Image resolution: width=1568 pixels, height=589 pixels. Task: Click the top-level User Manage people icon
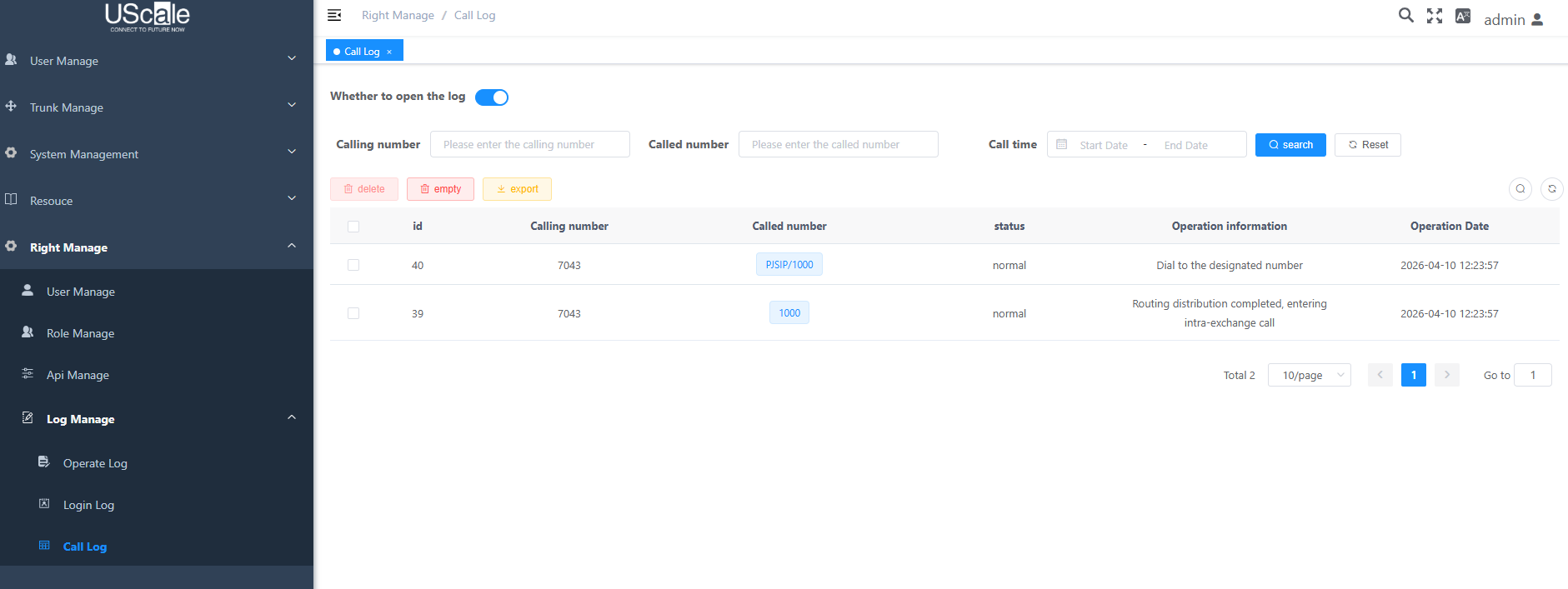[x=11, y=60]
